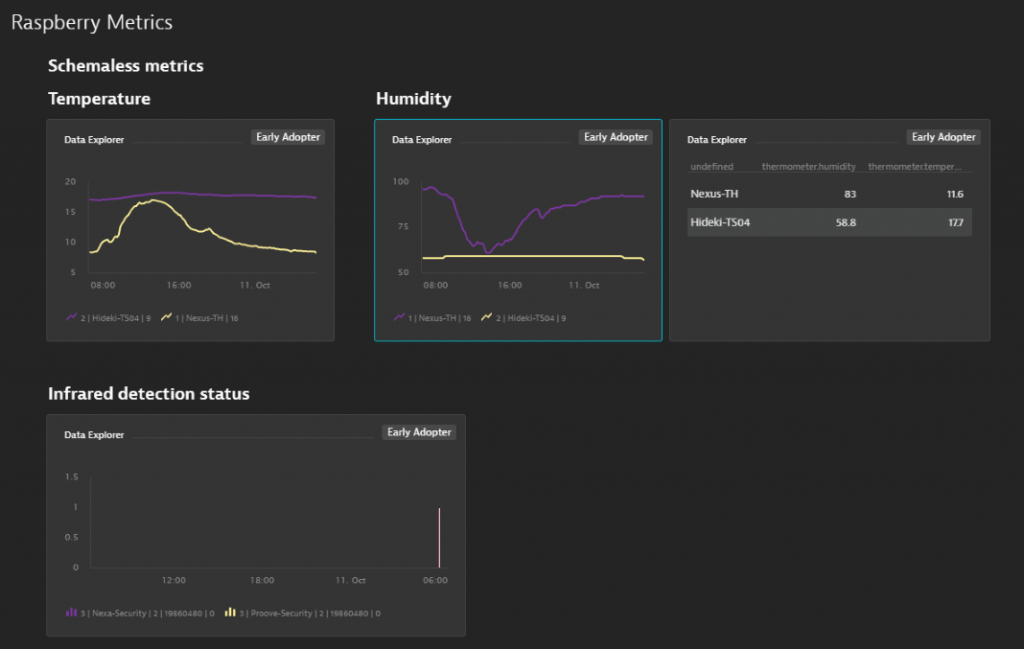The image size is (1024, 649).
Task: Click the Data Explorer title on the Infrared panel
Action: pyautogui.click(x=93, y=435)
